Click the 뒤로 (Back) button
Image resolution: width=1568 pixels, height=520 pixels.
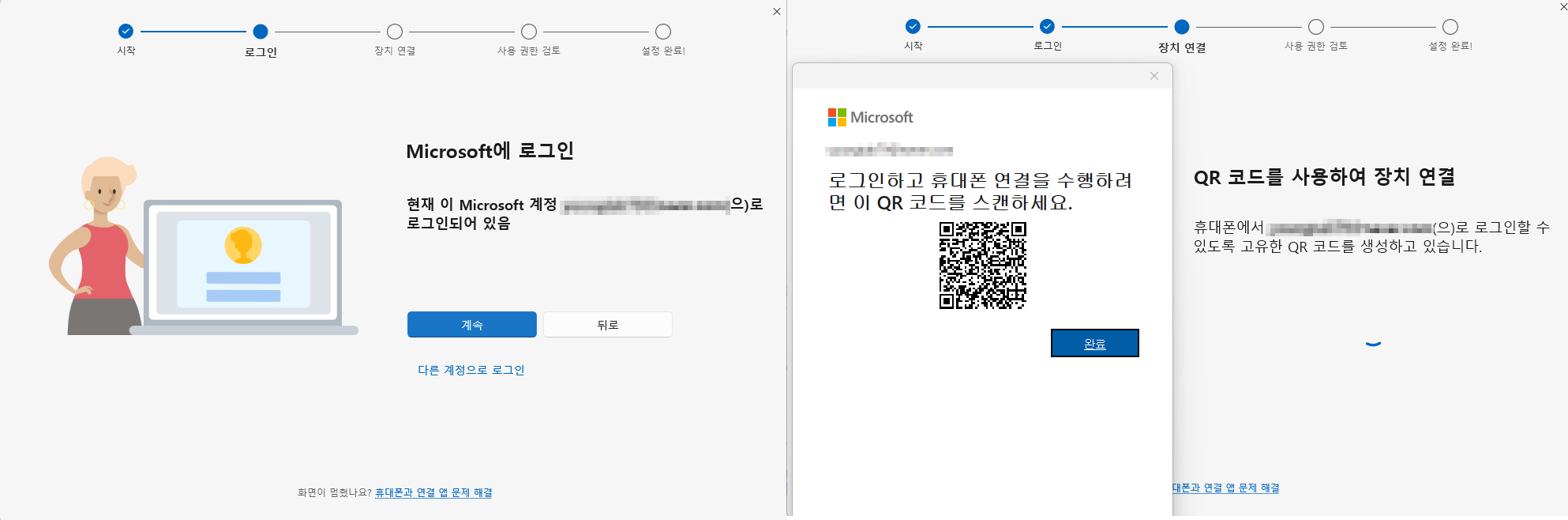tap(607, 325)
